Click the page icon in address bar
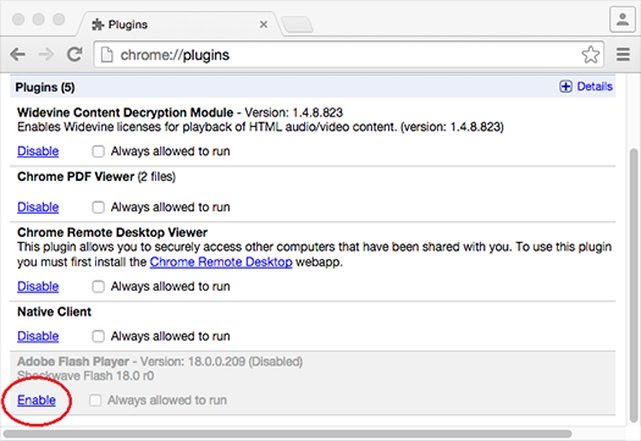Screen dimensions: 641x441 pos(108,54)
